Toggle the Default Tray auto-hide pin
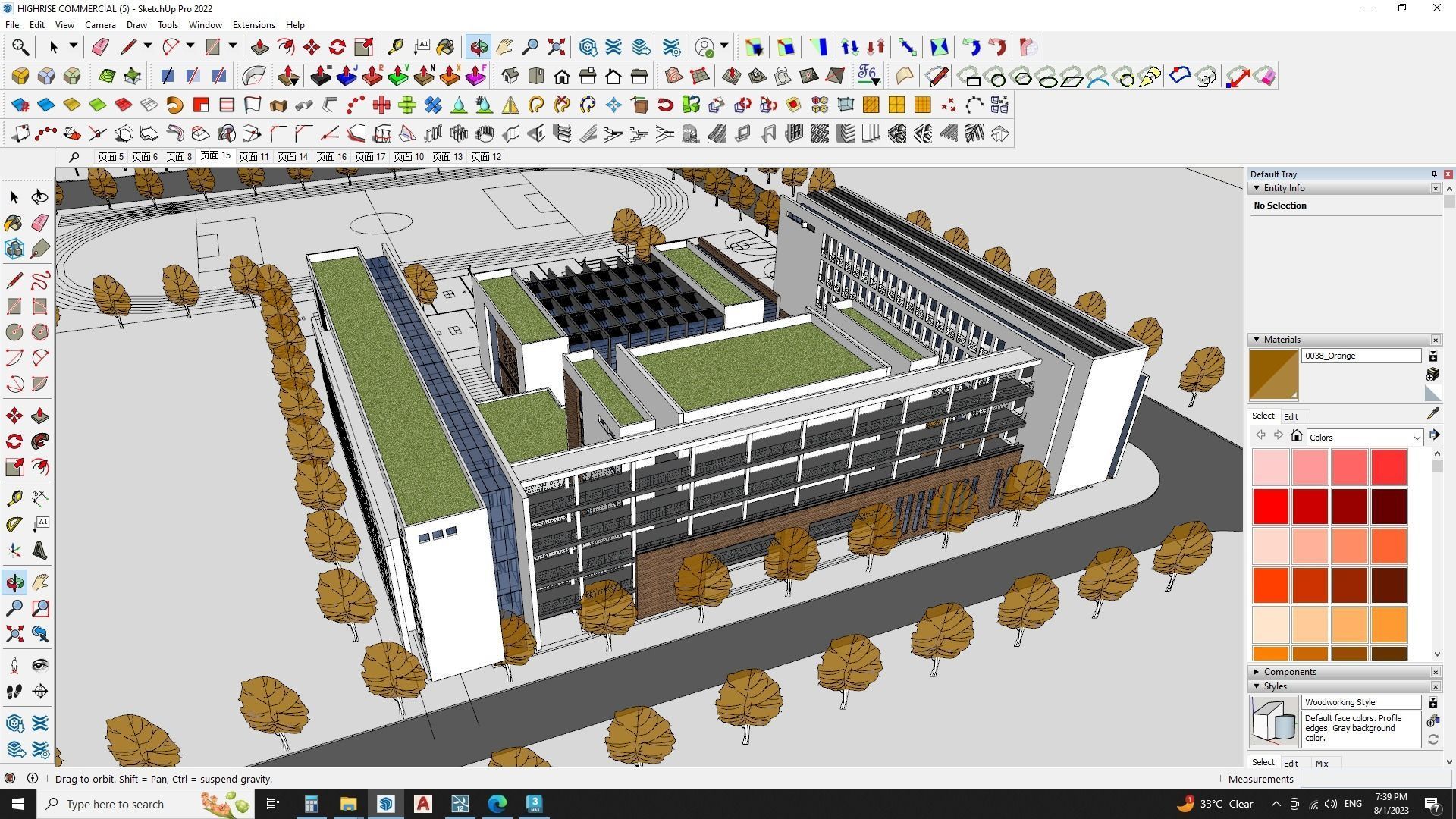The image size is (1456, 819). 1434,174
